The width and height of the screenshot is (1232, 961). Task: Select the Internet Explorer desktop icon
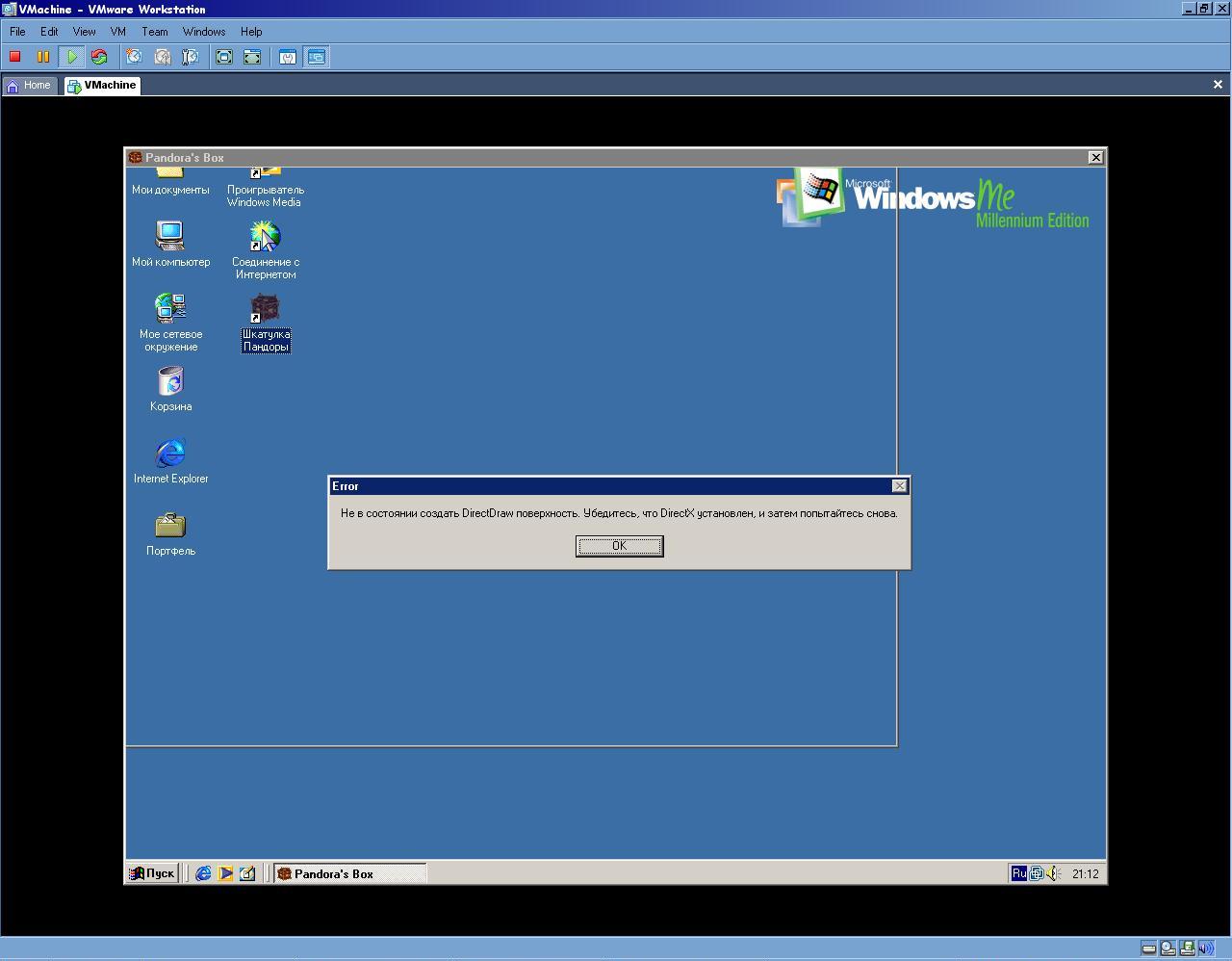click(x=170, y=460)
